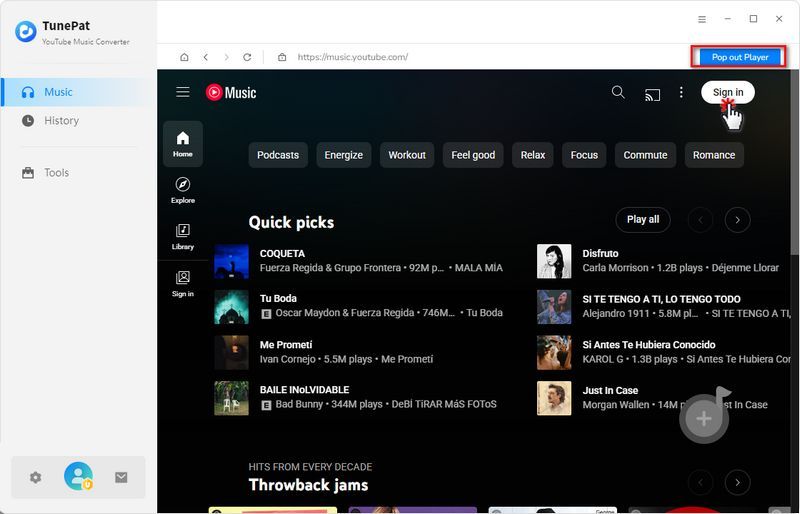Viewport: 800px width, 514px height.
Task: Click the COQUETA song thumbnail
Action: coord(231,261)
